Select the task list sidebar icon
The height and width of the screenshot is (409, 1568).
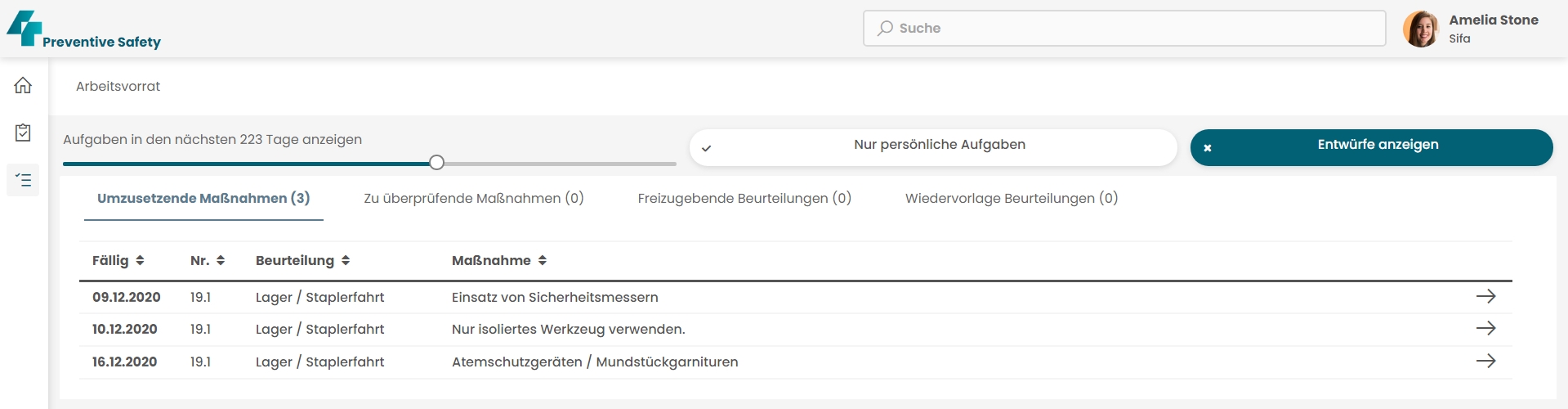23,180
